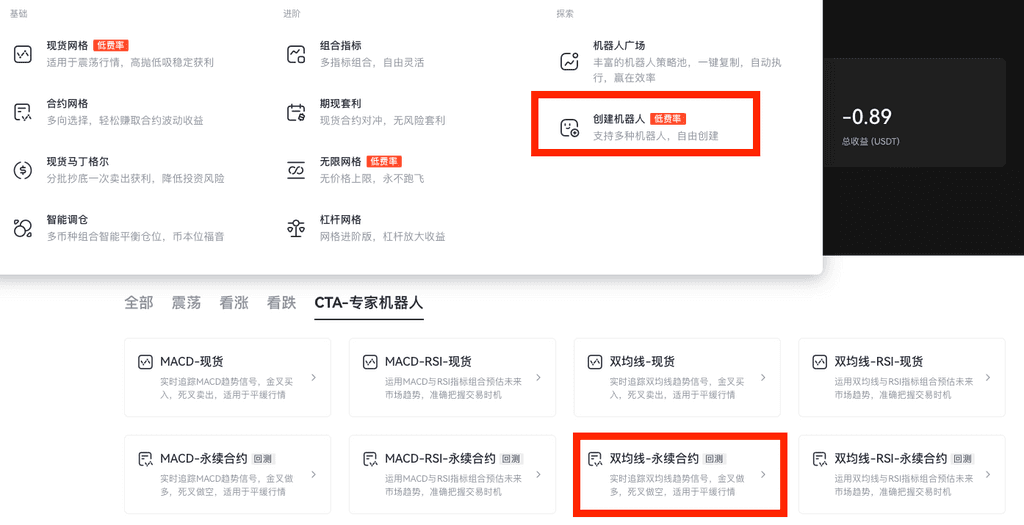Open the 双均线-RSI-永续合约 card chevron
The height and width of the screenshot is (525, 1024).
(x=988, y=475)
